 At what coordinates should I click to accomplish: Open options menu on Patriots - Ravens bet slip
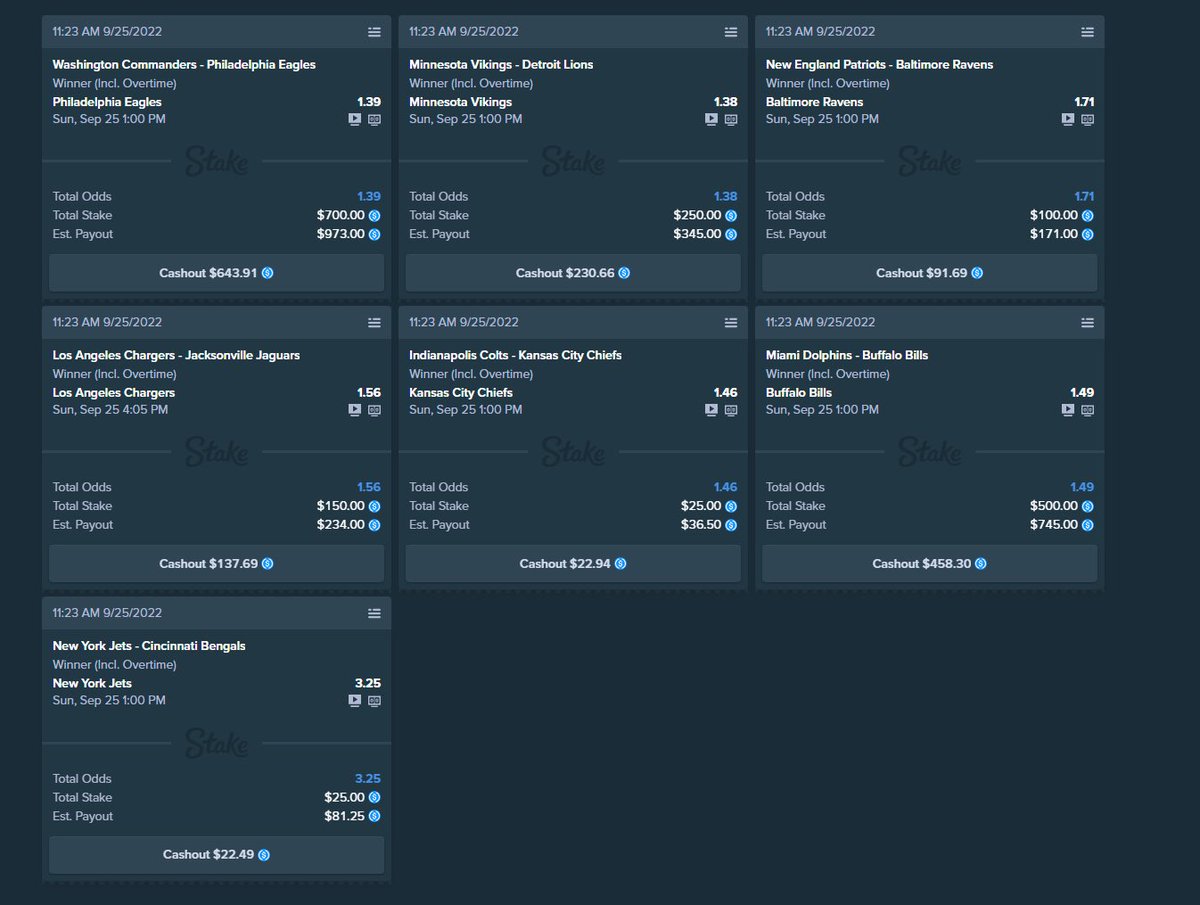(x=1087, y=32)
